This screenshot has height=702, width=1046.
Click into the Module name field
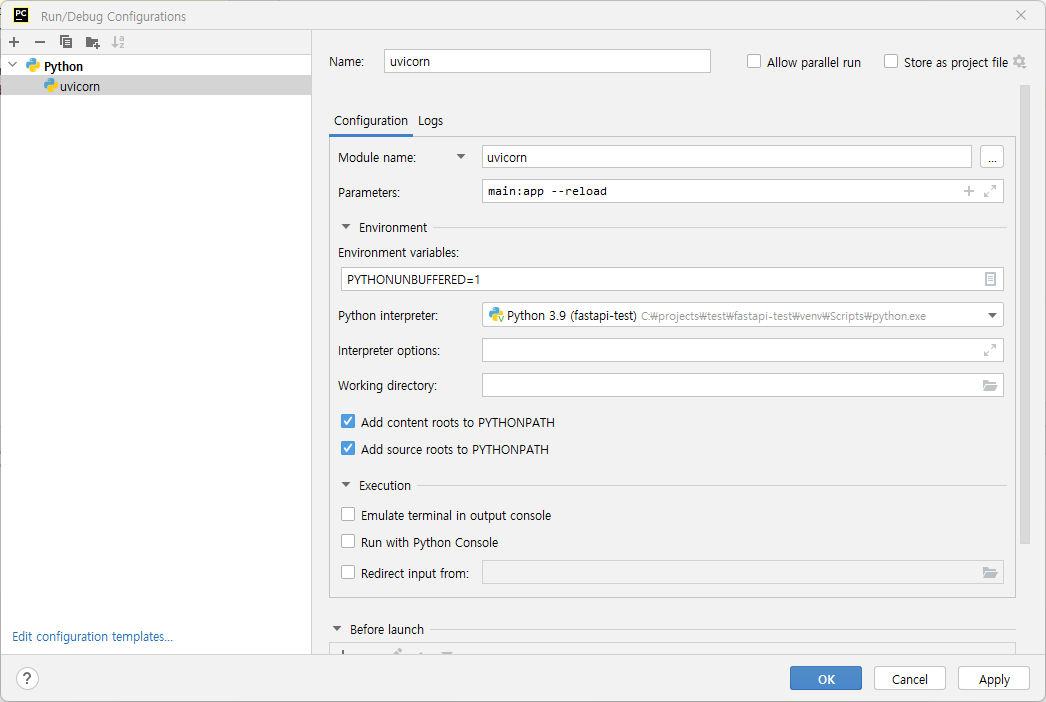(726, 157)
